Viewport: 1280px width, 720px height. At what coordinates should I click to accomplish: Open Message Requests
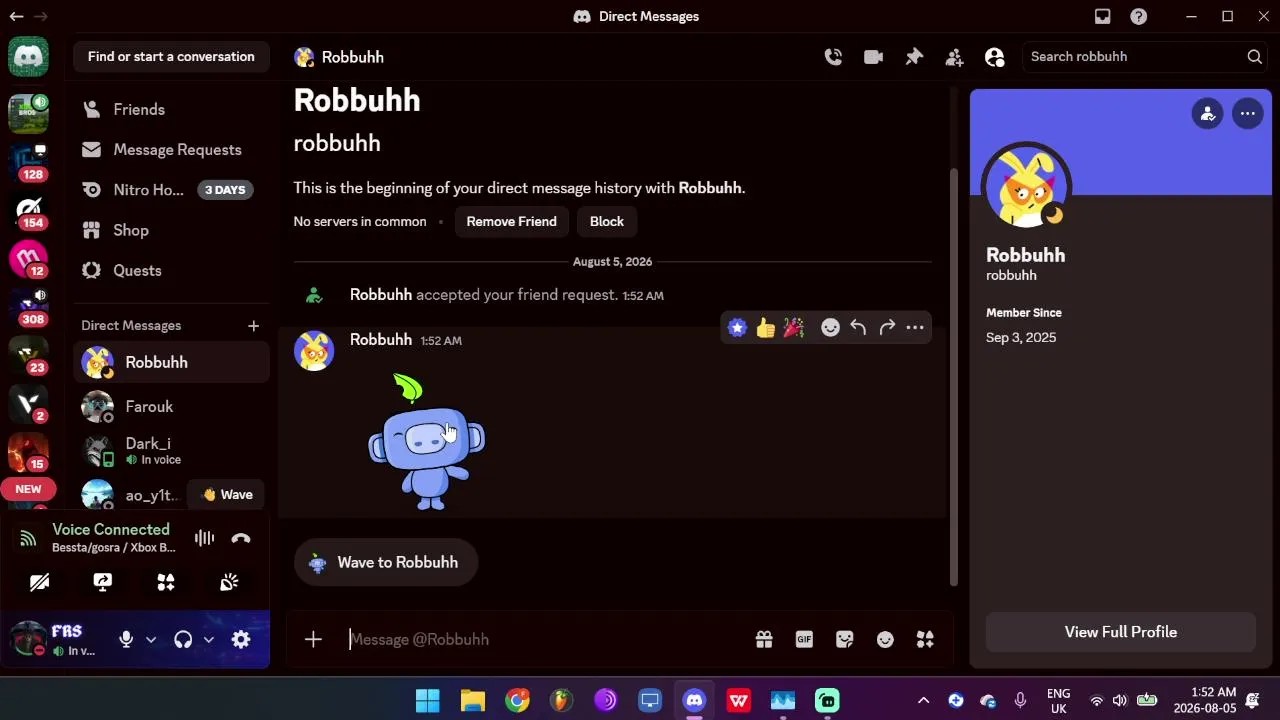tap(171, 149)
